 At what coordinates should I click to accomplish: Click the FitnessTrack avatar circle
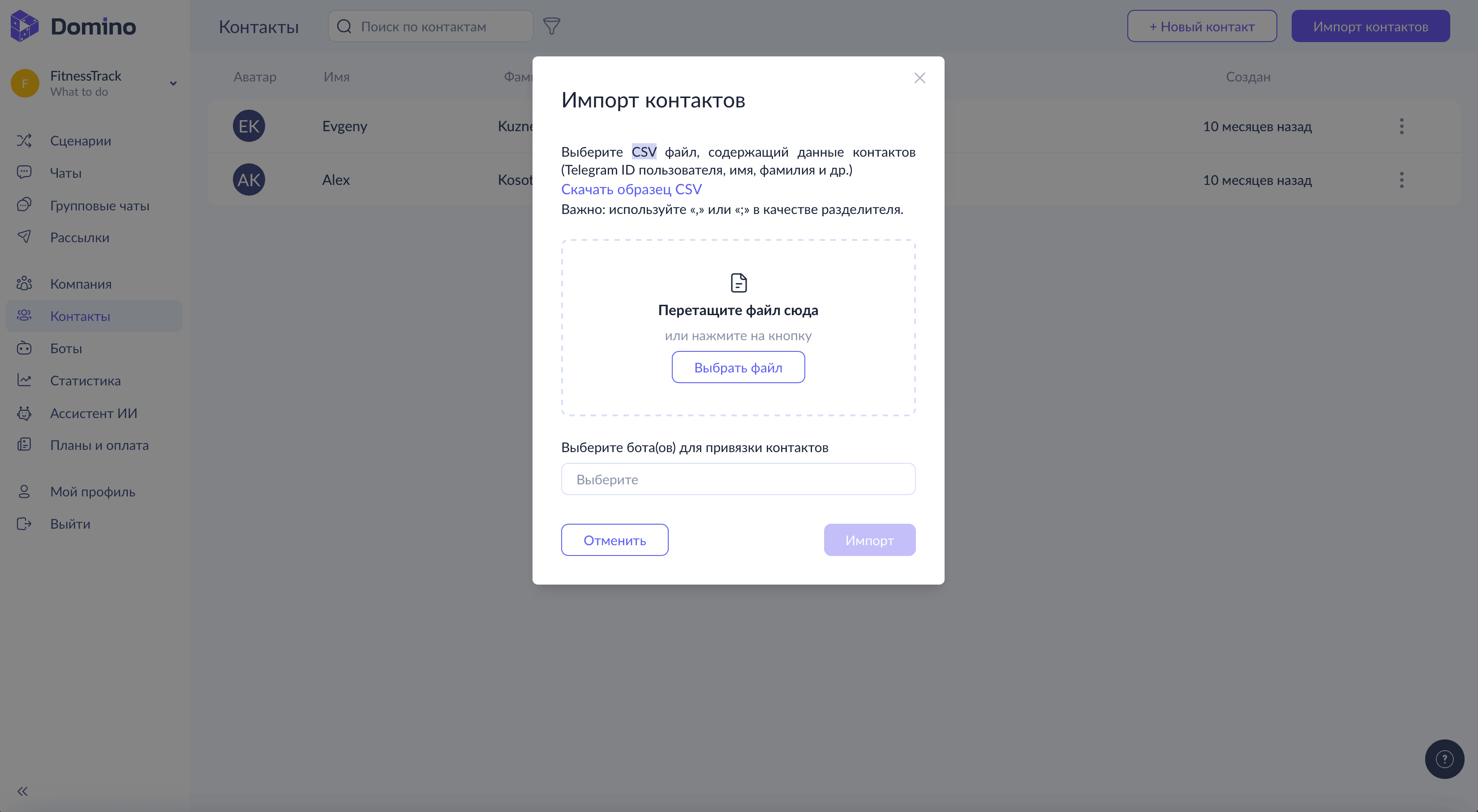tap(25, 83)
